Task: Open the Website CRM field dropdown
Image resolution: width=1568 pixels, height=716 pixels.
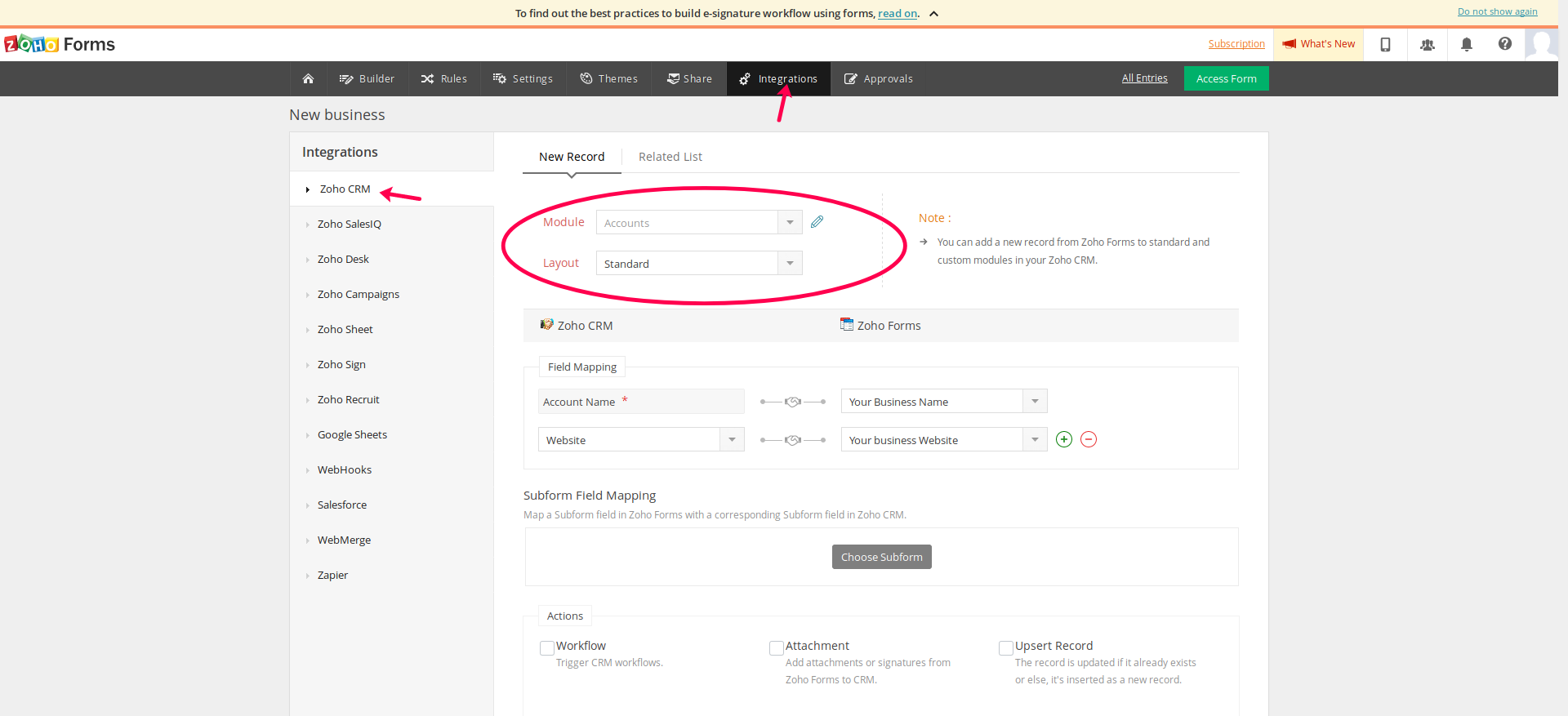Action: pos(641,439)
